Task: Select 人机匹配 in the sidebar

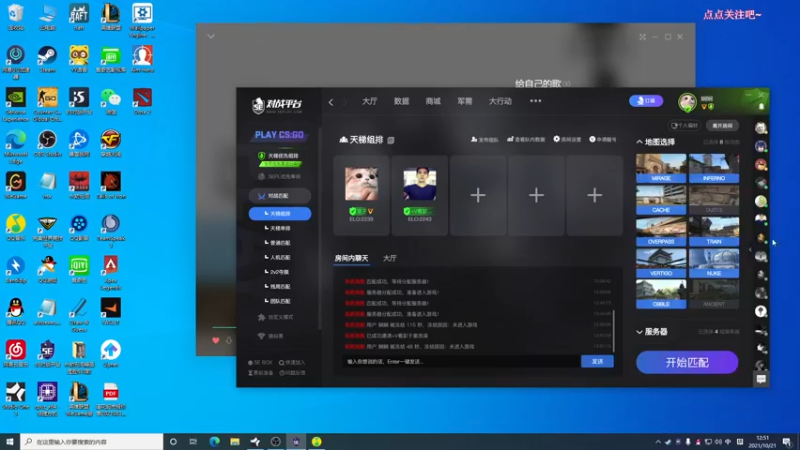Action: pyautogui.click(x=280, y=258)
